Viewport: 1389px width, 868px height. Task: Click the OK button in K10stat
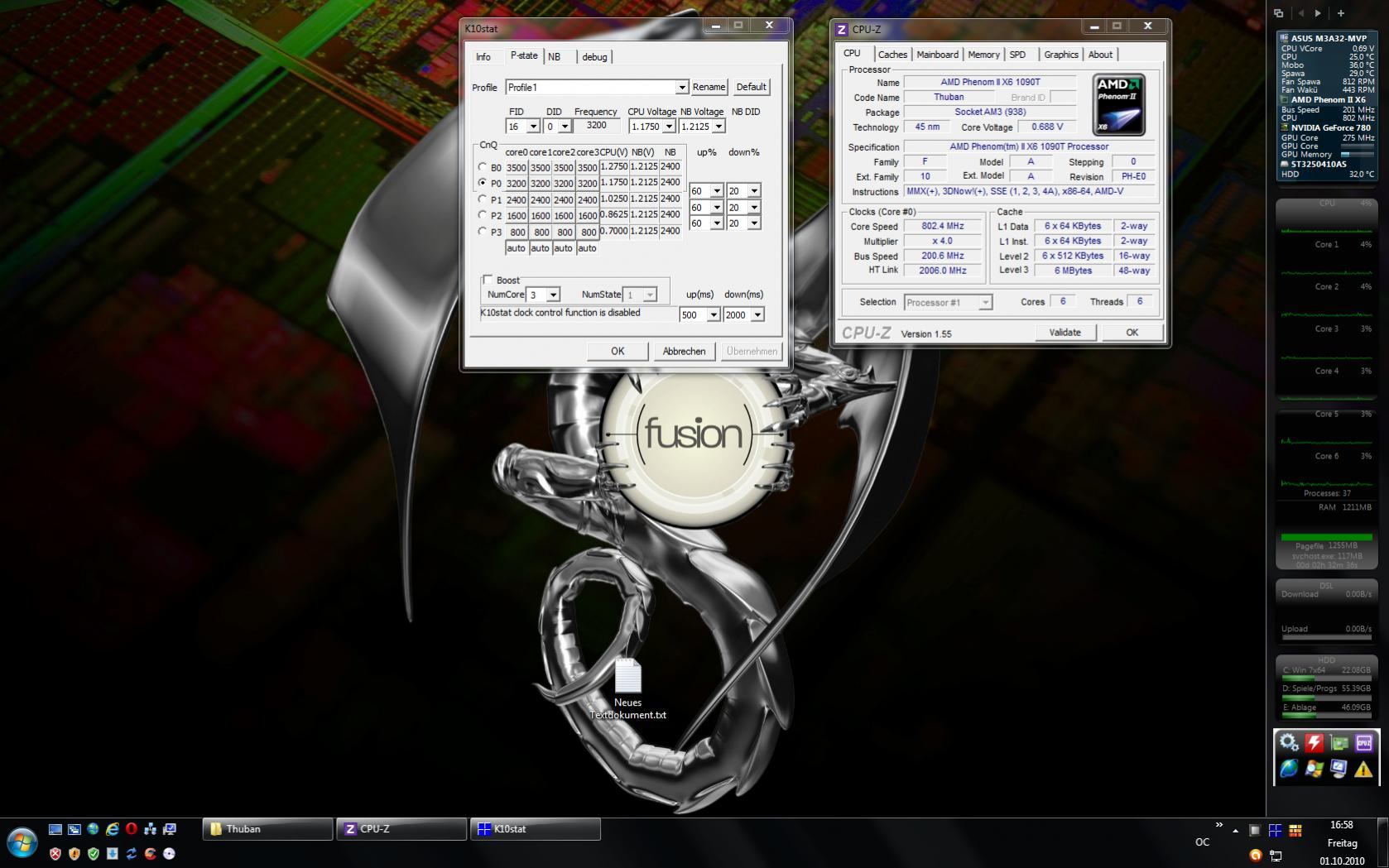618,351
